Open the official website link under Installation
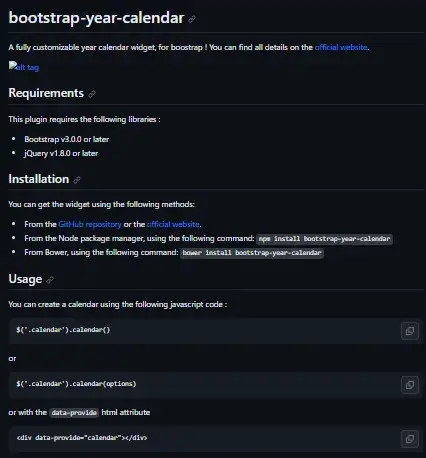Image resolution: width=426 pixels, height=458 pixels. 173,224
